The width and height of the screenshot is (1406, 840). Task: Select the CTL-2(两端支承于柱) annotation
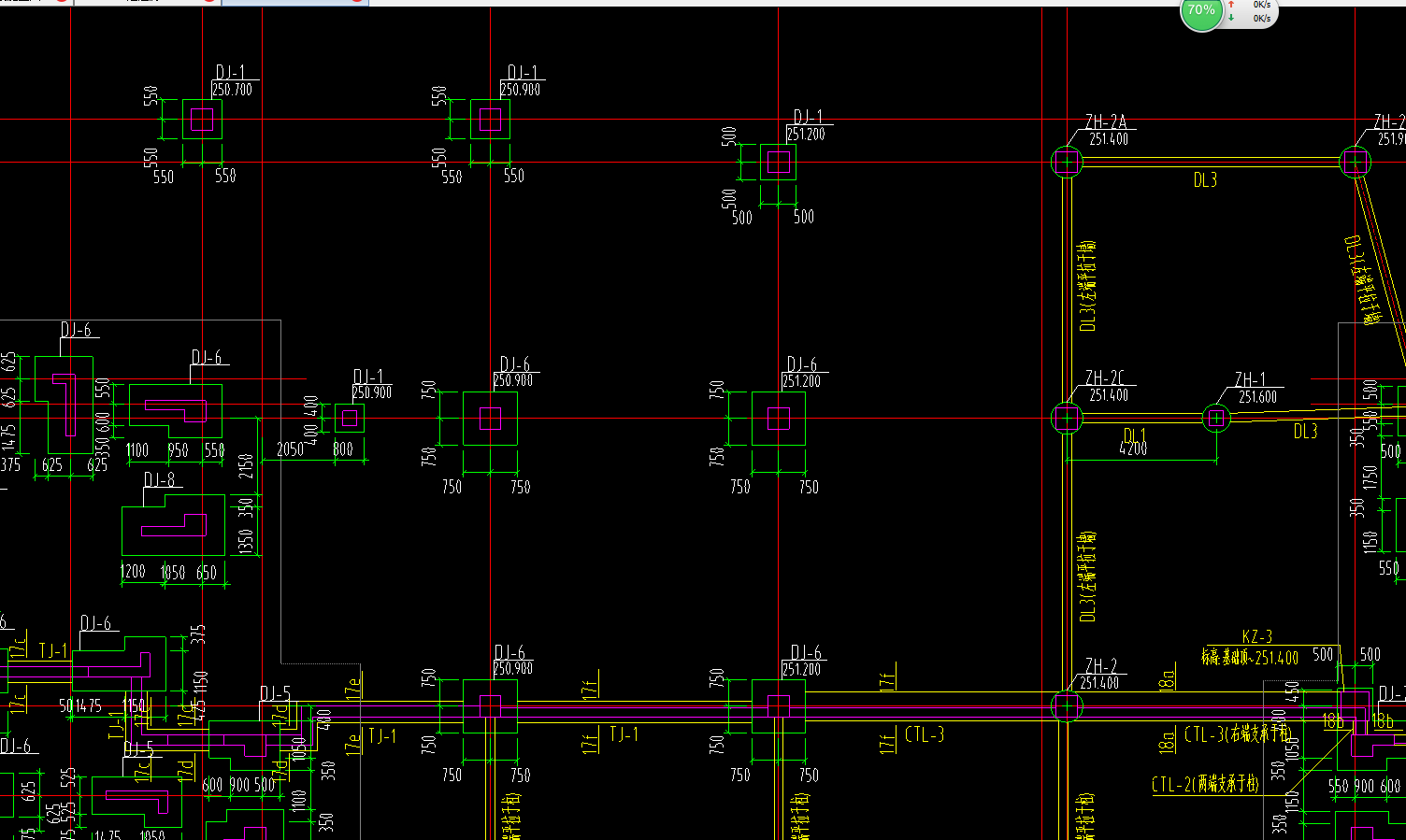(x=1206, y=784)
